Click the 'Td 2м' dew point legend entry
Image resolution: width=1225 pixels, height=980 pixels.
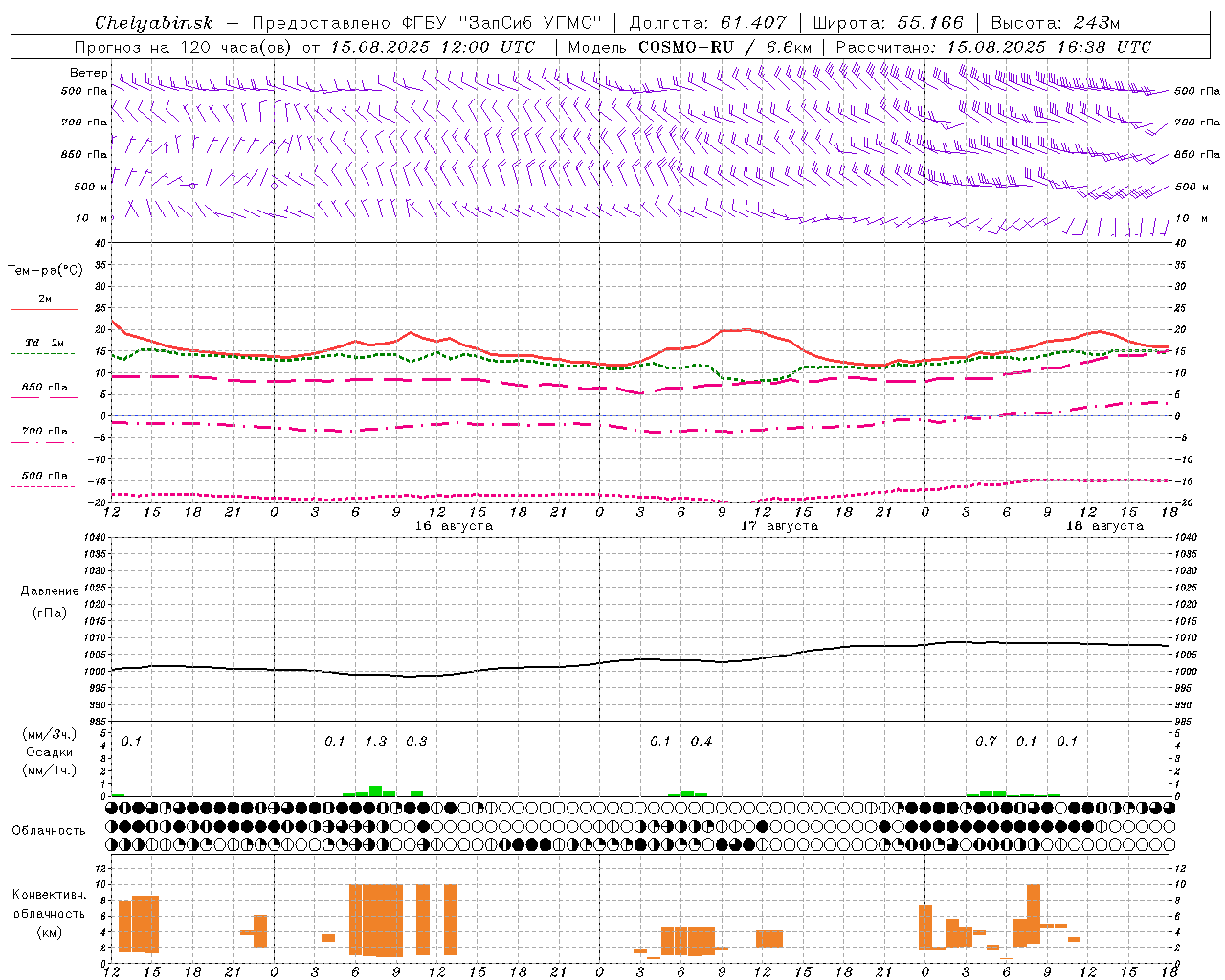coord(44,343)
